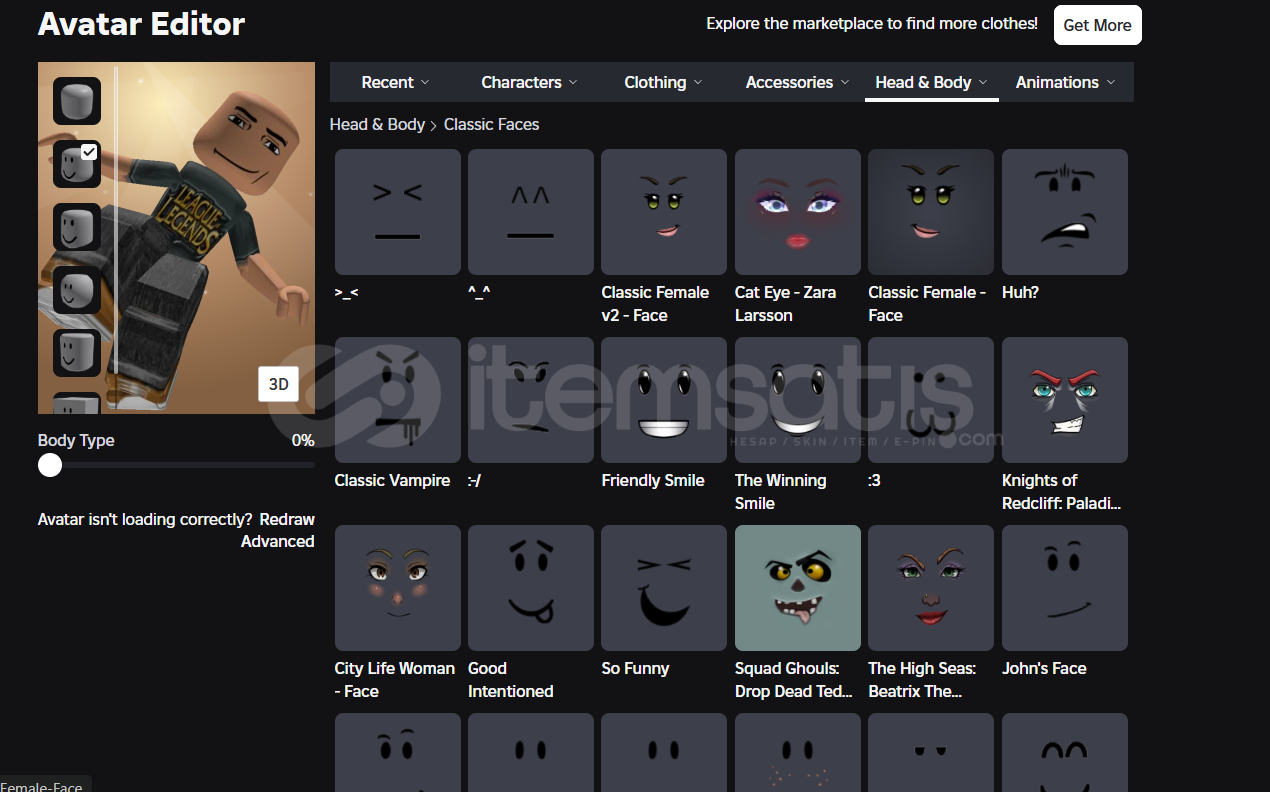1270x792 pixels.
Task: Click the checkmarked head in avatar preview
Action: pyautogui.click(x=77, y=164)
